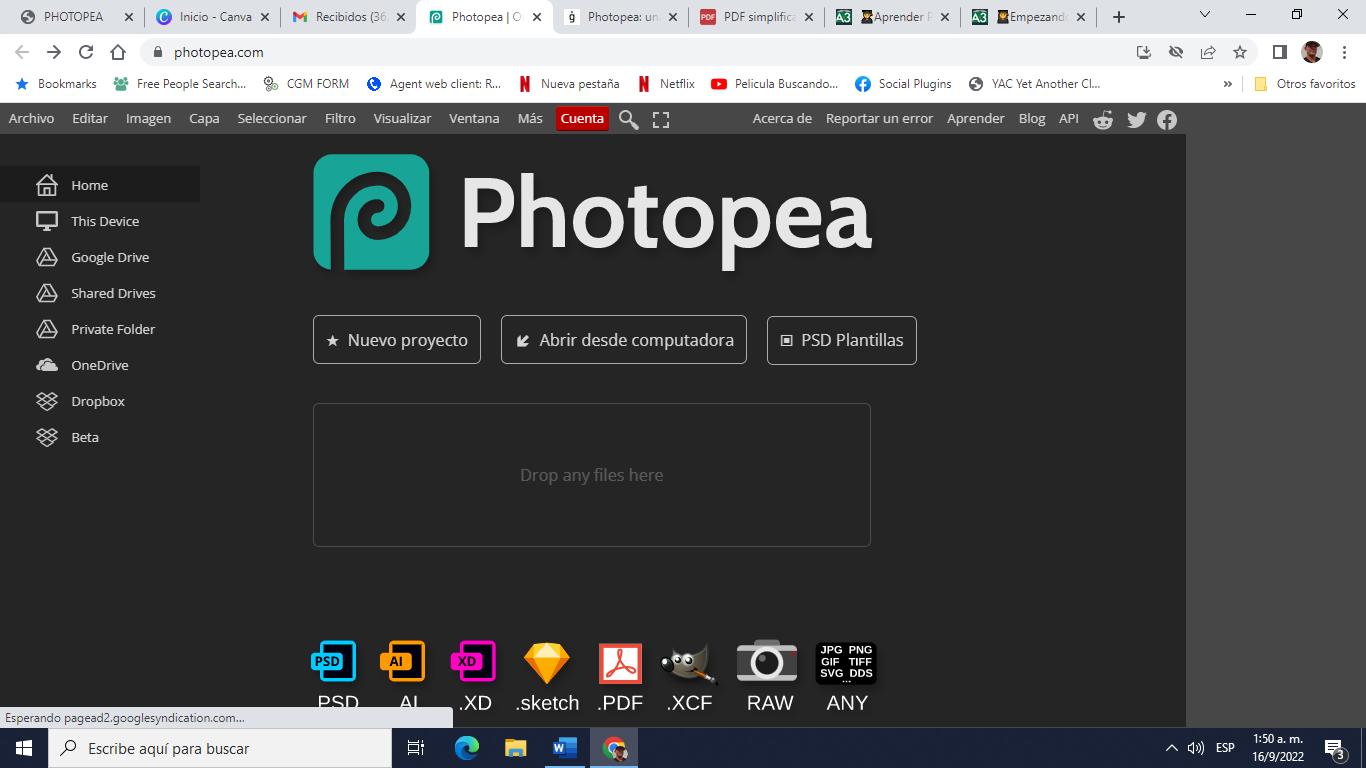Open Photopea Reddit page icon
Screen dimensions: 1366x768
[x=1103, y=119]
